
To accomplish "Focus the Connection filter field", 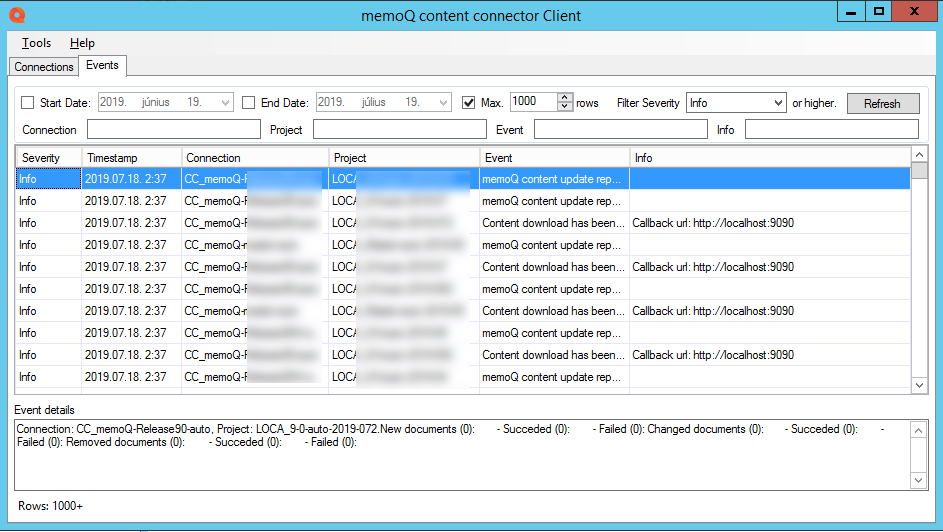I will click(x=174, y=129).
